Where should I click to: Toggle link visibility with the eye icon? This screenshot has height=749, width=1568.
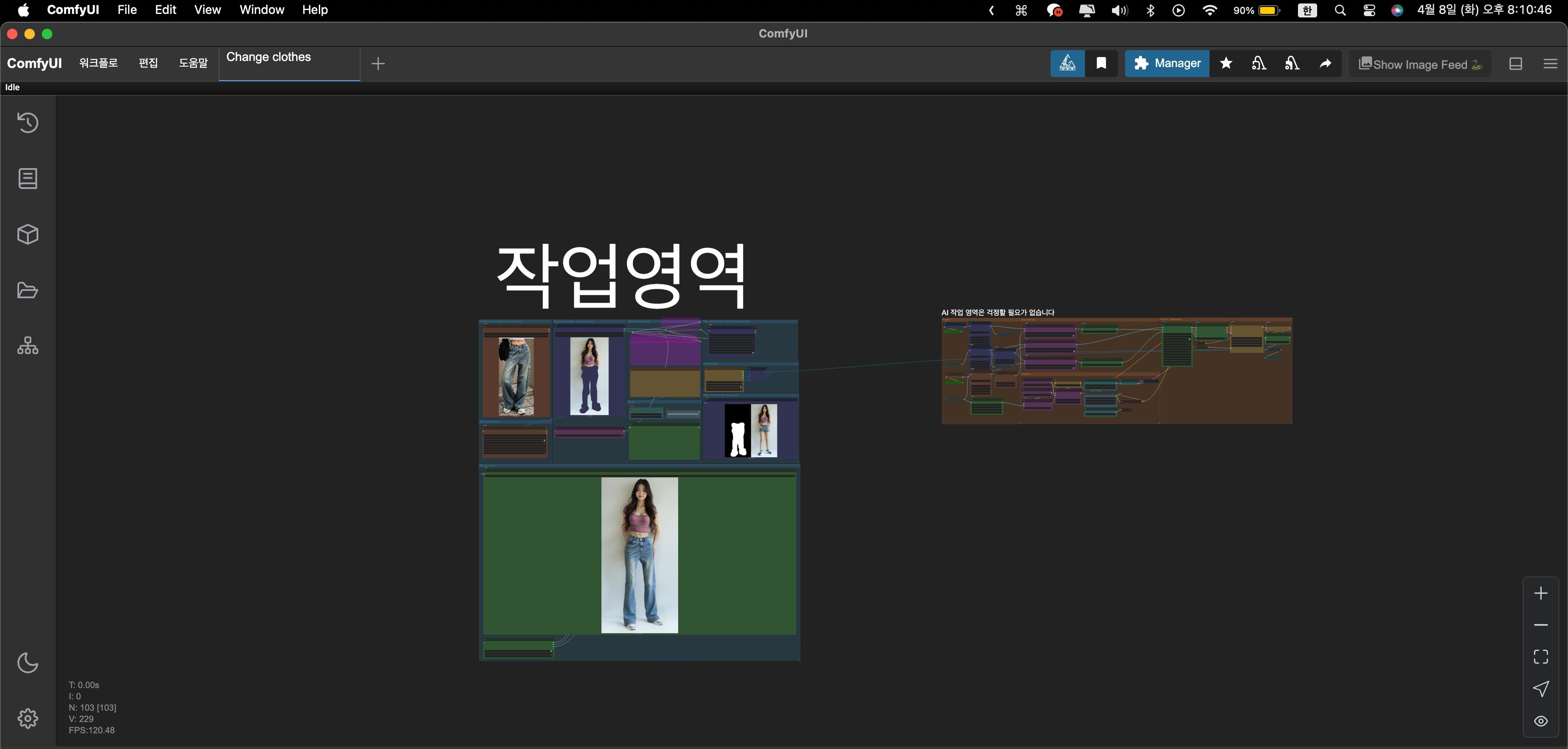pos(1541,721)
